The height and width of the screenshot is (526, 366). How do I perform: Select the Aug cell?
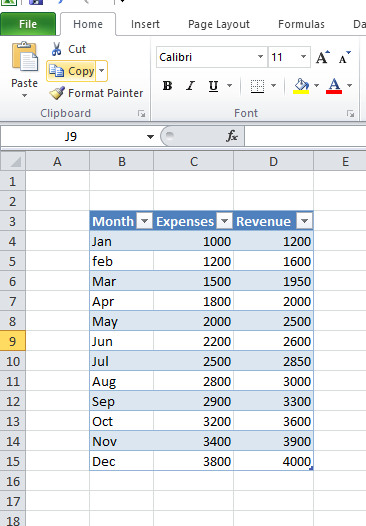121,381
